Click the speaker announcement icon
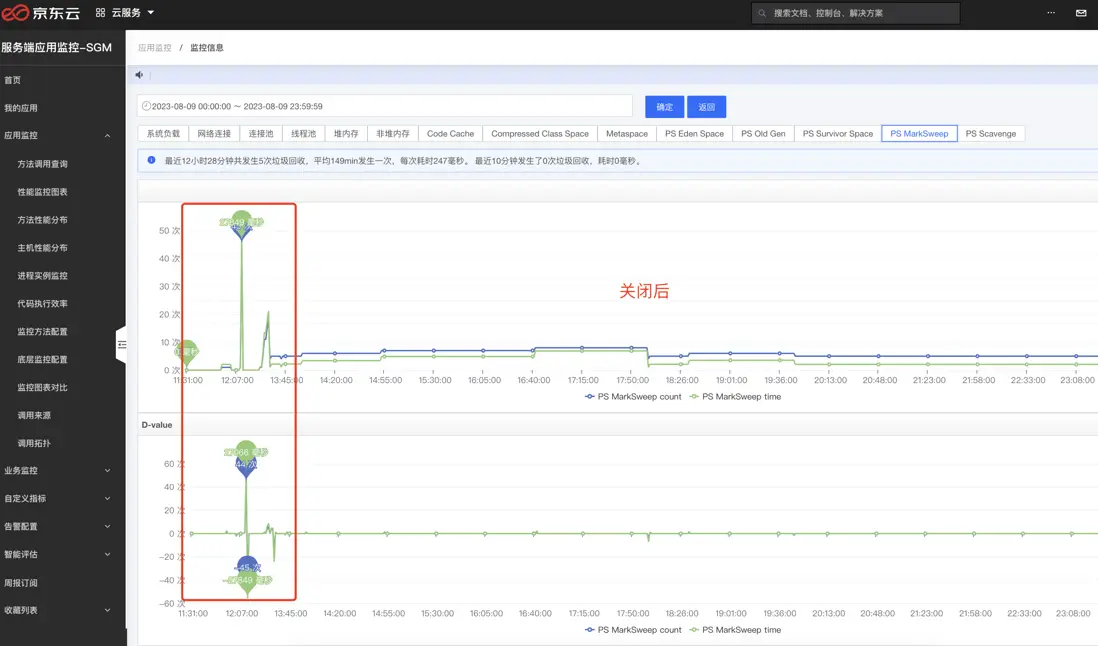Image resolution: width=1098 pixels, height=646 pixels. point(140,75)
